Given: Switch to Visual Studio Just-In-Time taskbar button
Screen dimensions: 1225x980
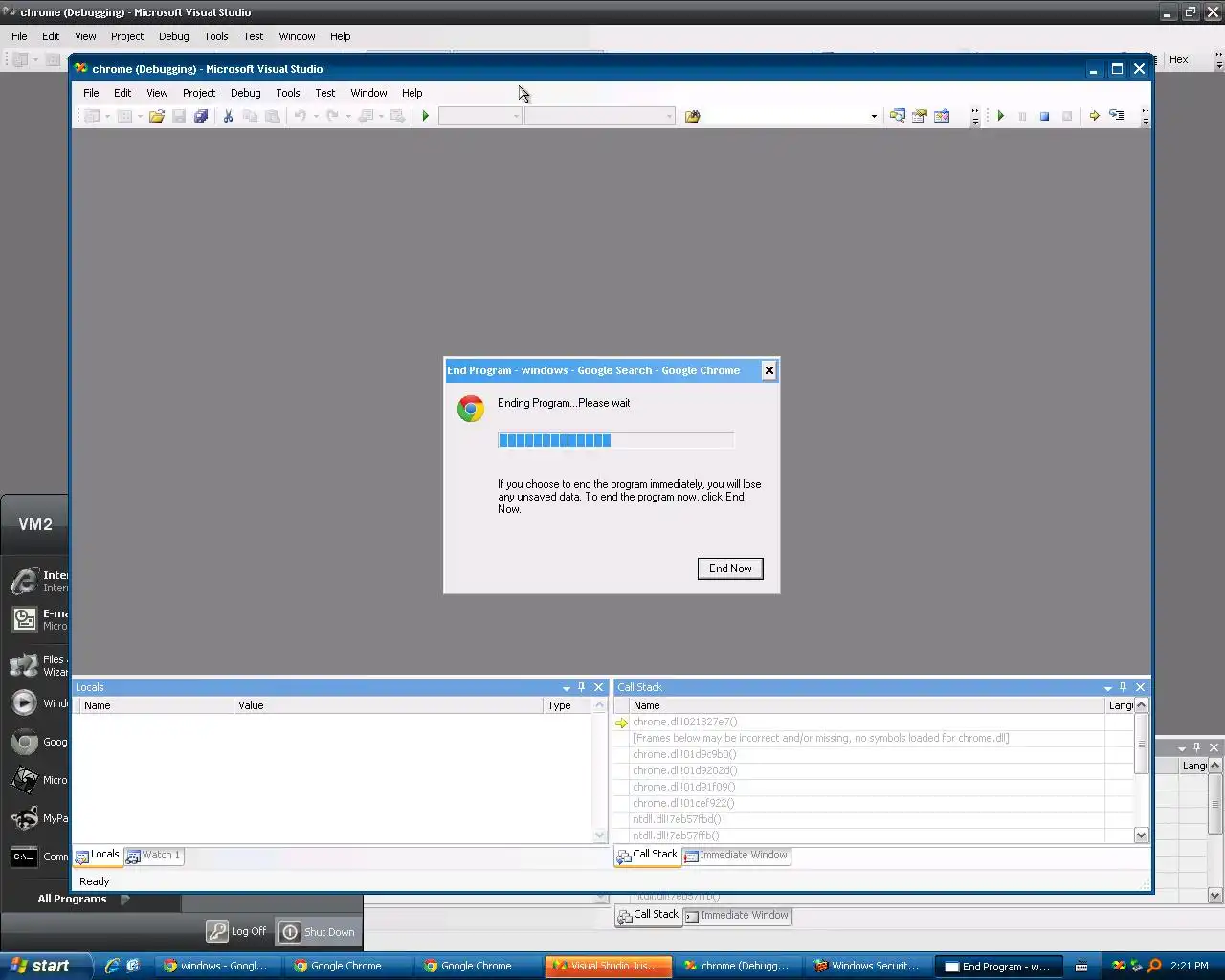Looking at the screenshot, I should 609,966.
